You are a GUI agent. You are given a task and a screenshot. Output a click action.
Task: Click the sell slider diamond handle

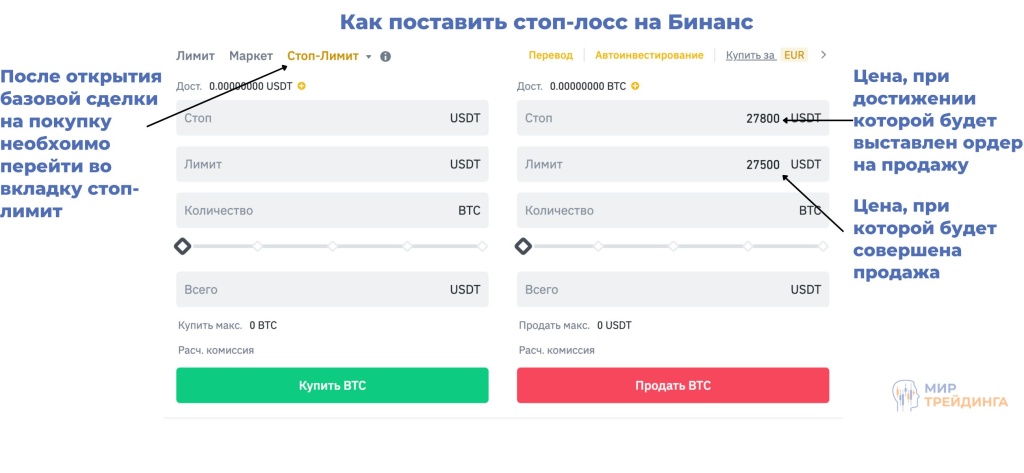[x=524, y=245]
